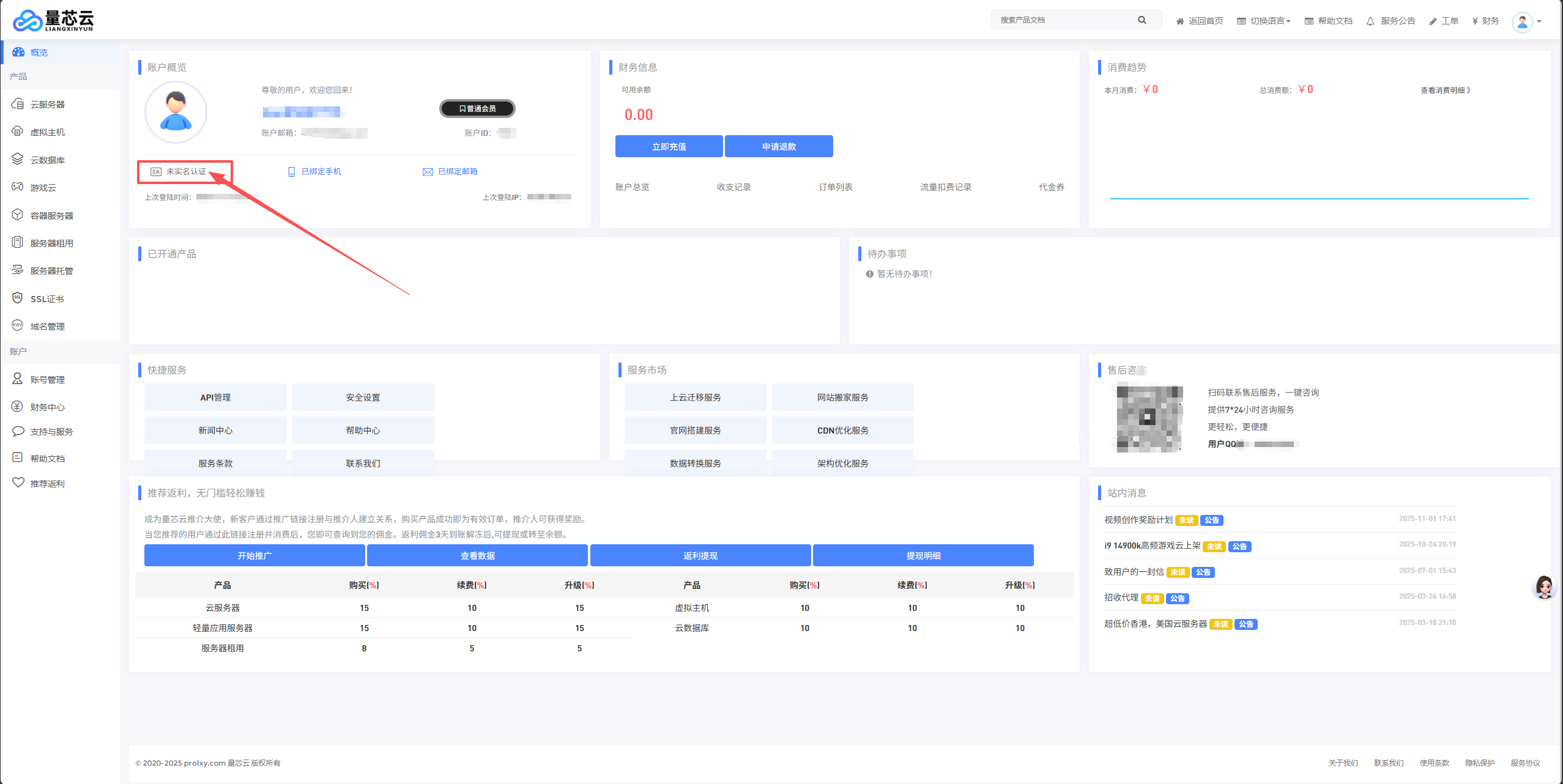
Task: Click the 量芯云 logo
Action: [53, 20]
